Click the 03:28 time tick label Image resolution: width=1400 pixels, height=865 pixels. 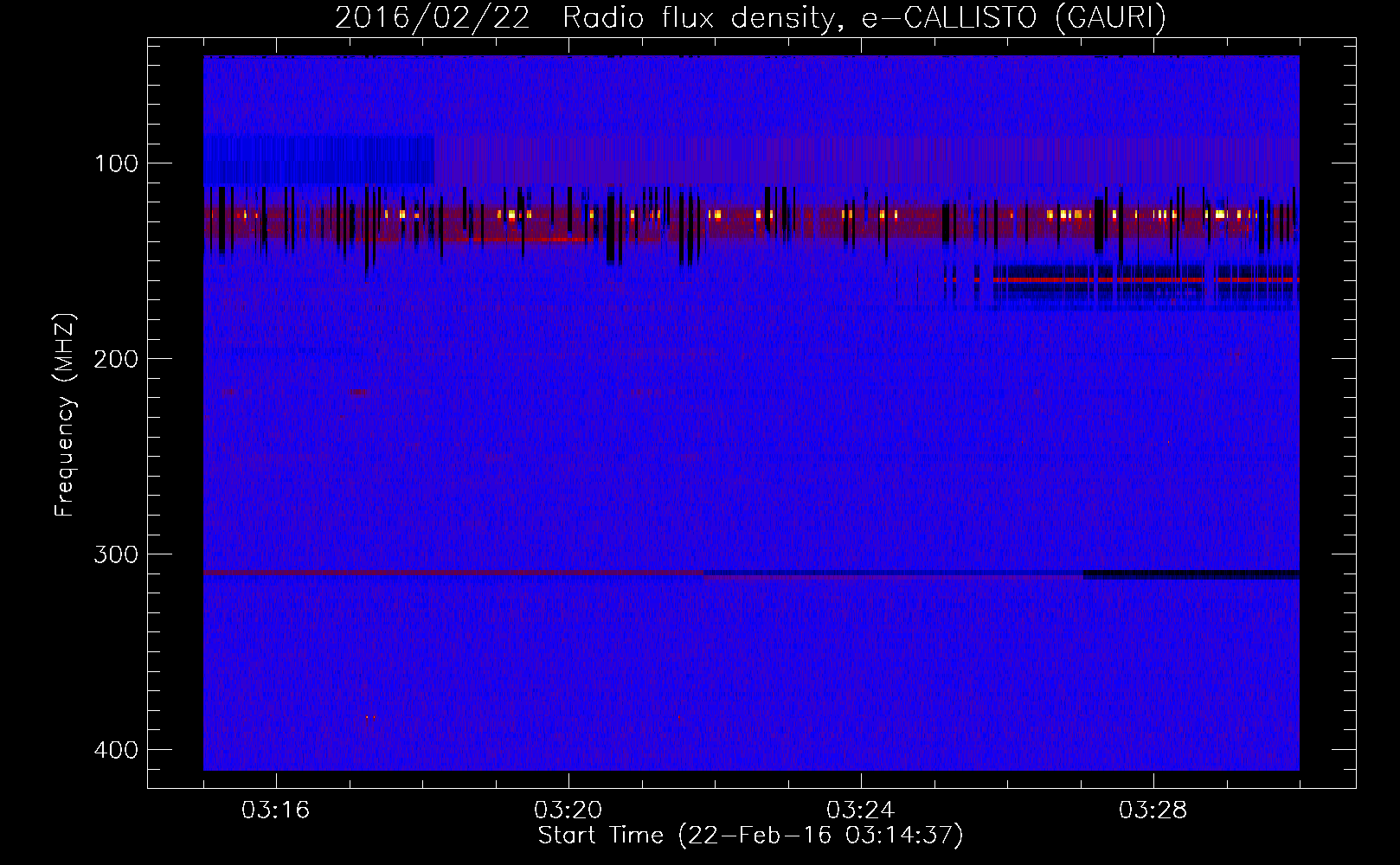tap(1153, 811)
